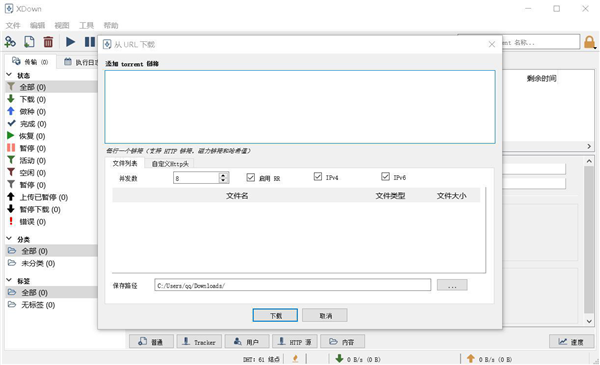This screenshot has height=365, width=600.
Task: Open the 视图 menu
Action: 62,25
